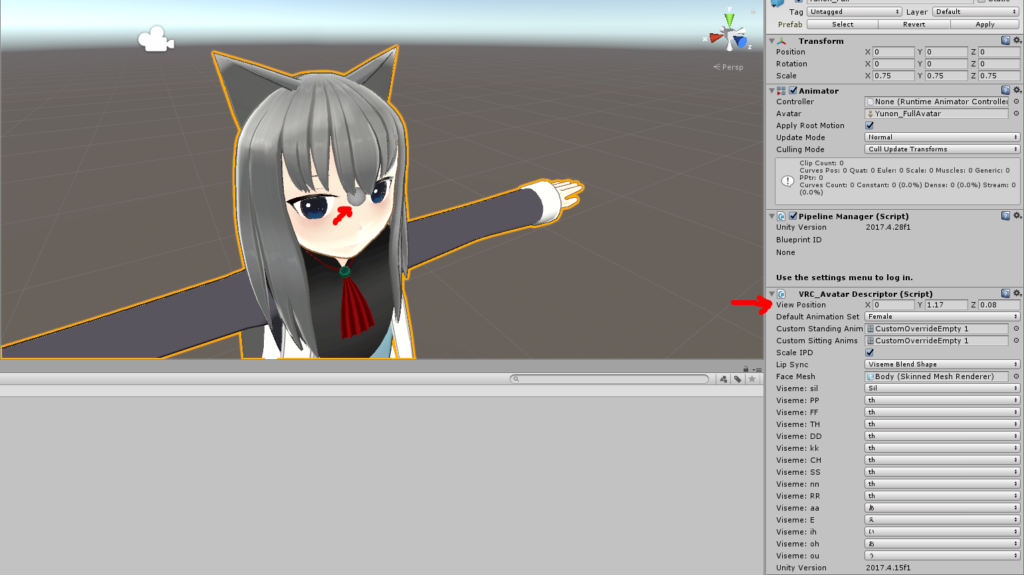
Task: Open Animator component gear menu
Action: (1017, 90)
